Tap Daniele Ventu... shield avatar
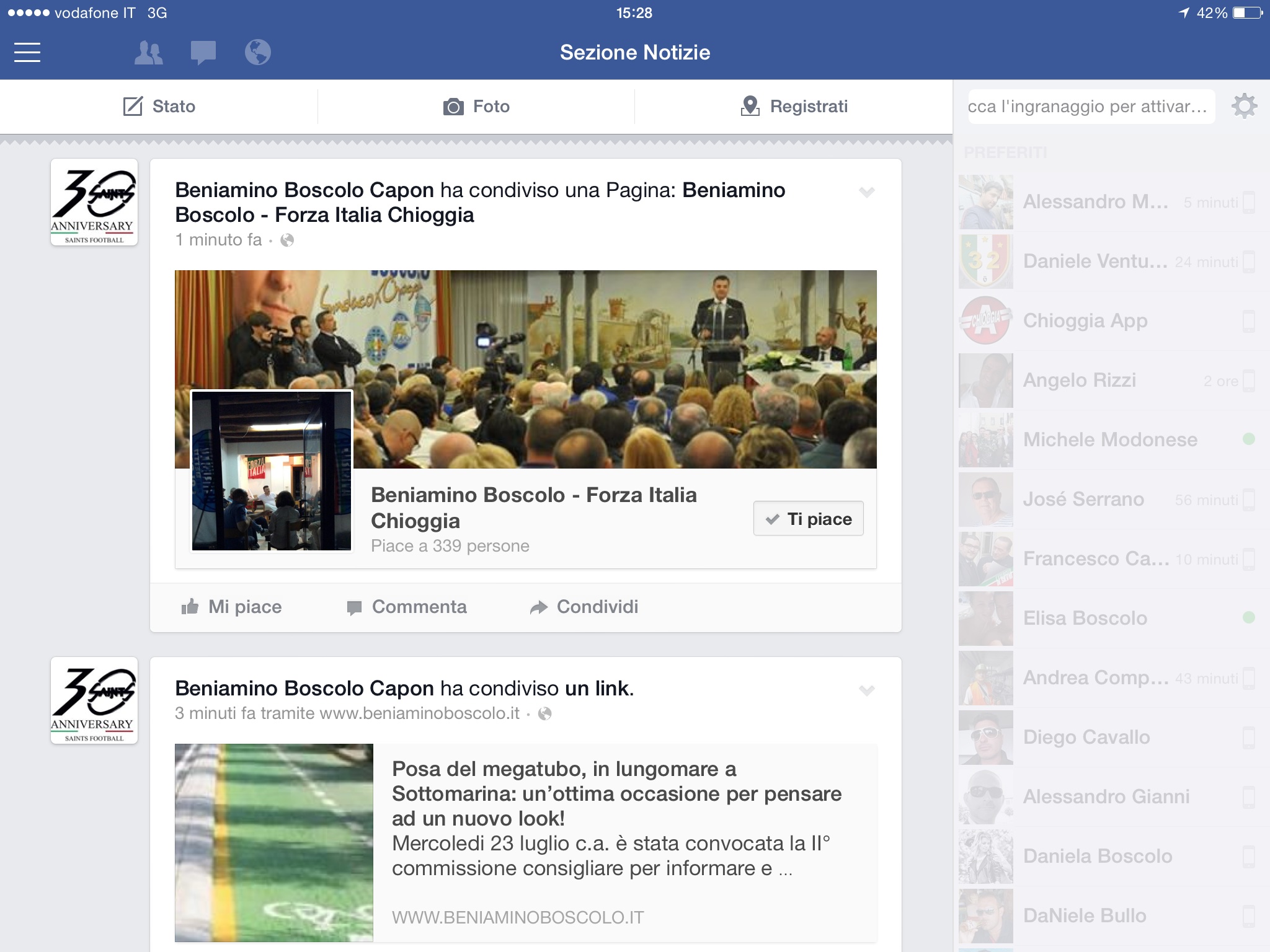The width and height of the screenshot is (1270, 952). click(x=986, y=262)
